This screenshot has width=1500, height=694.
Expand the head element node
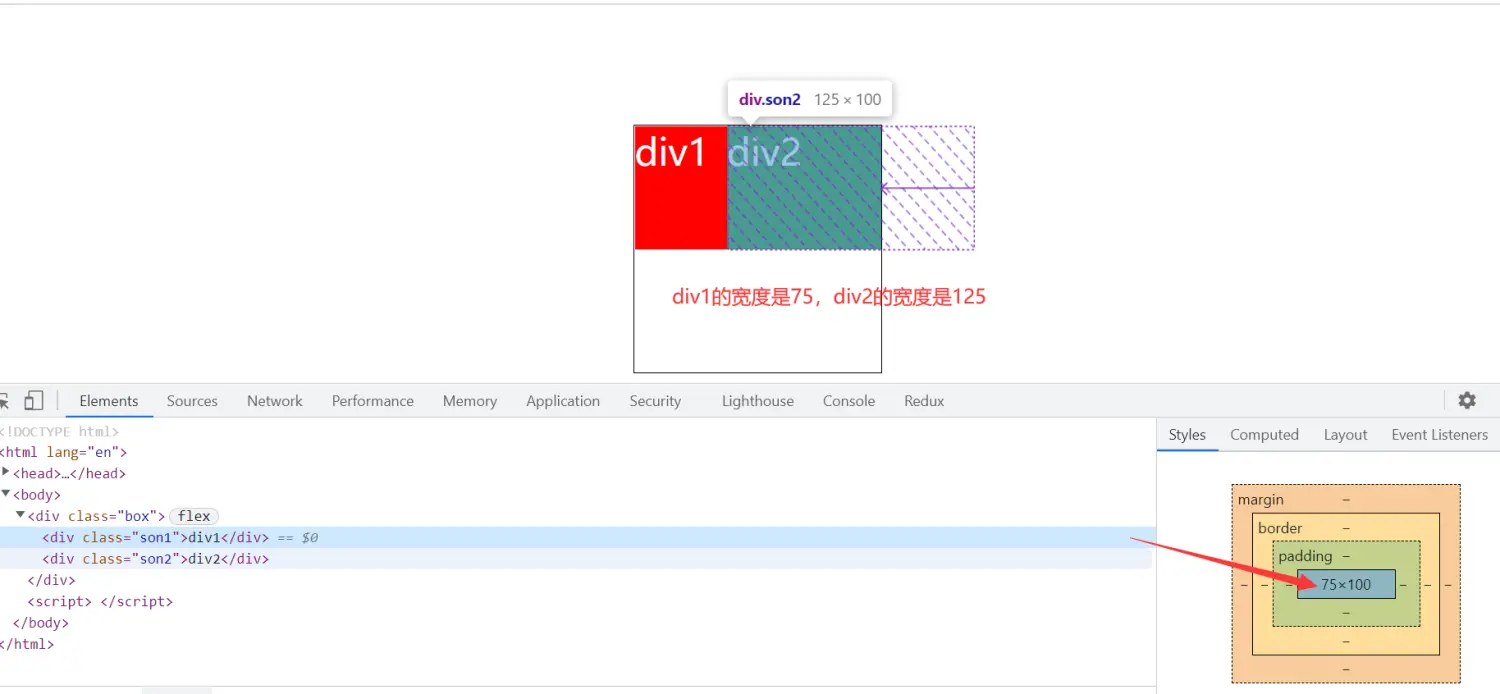click(7, 473)
